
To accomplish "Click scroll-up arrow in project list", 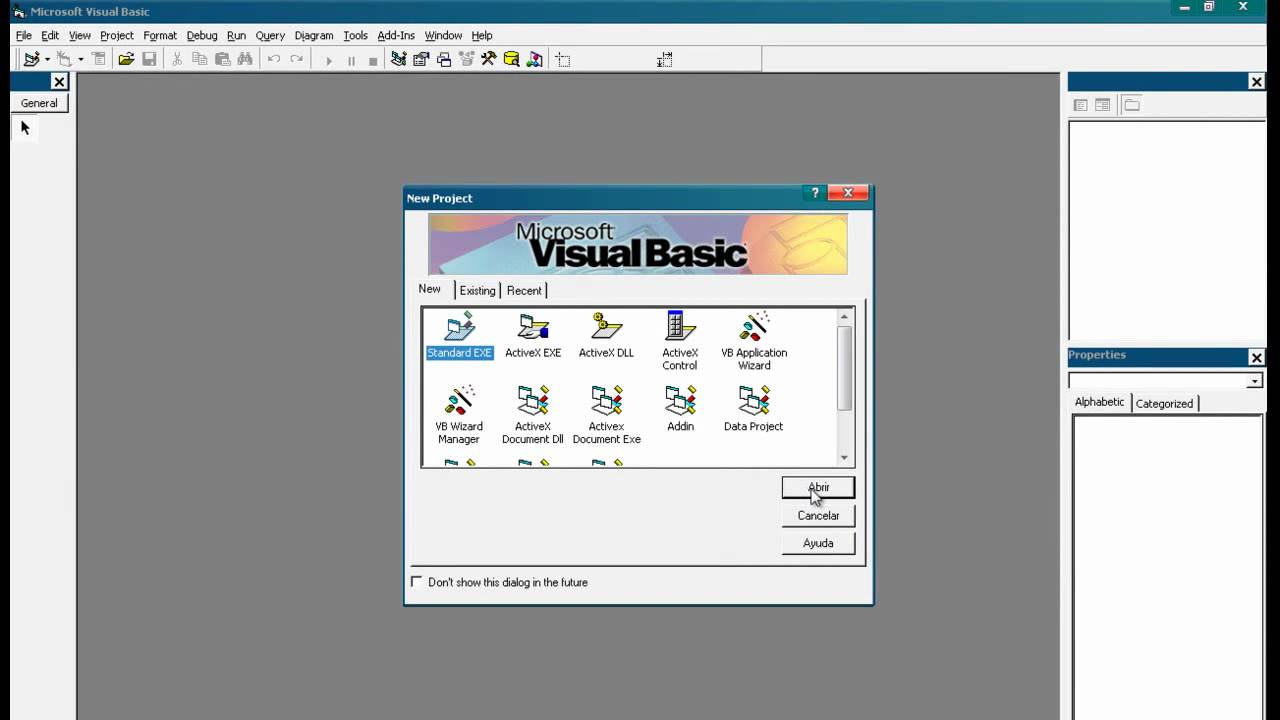I will click(x=845, y=317).
